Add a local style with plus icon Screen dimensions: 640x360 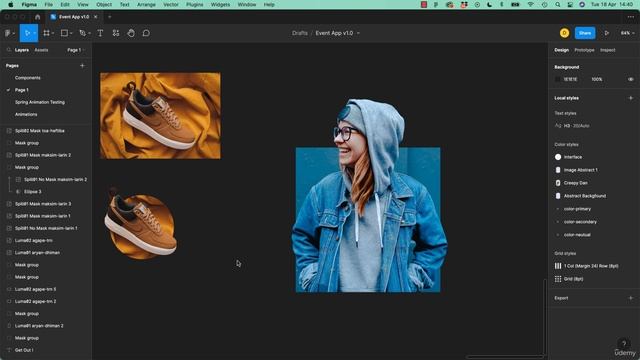(631, 98)
